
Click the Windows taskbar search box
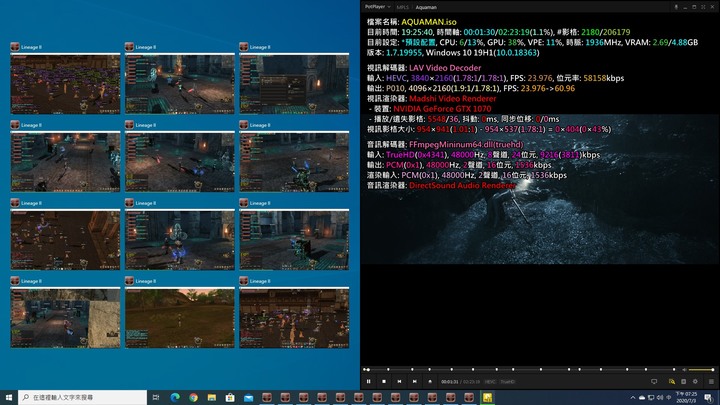tap(83, 397)
